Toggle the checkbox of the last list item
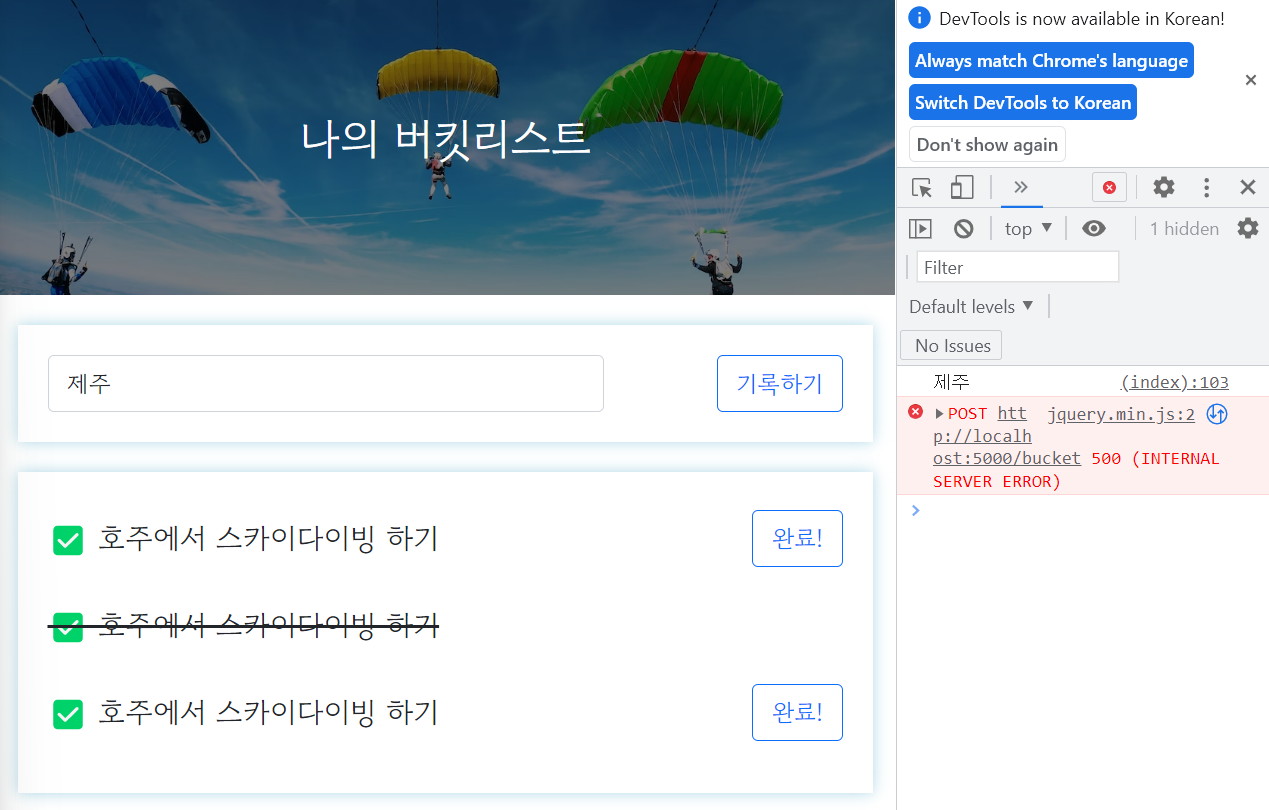 pyautogui.click(x=67, y=714)
